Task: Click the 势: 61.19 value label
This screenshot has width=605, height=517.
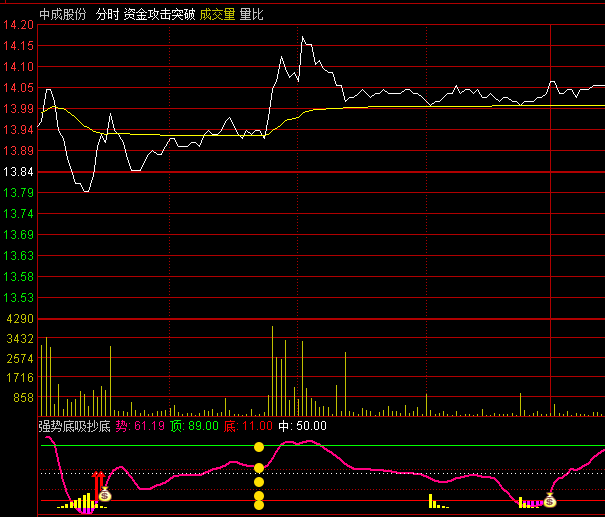Action: coord(140,426)
